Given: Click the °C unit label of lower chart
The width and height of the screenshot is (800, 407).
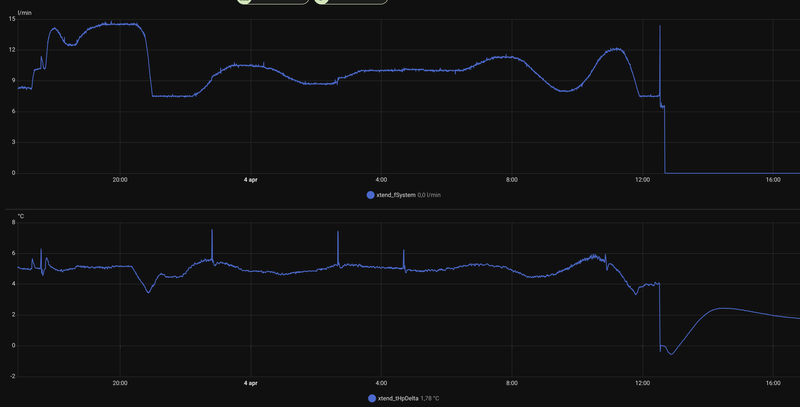Looking at the screenshot, I should click(21, 216).
